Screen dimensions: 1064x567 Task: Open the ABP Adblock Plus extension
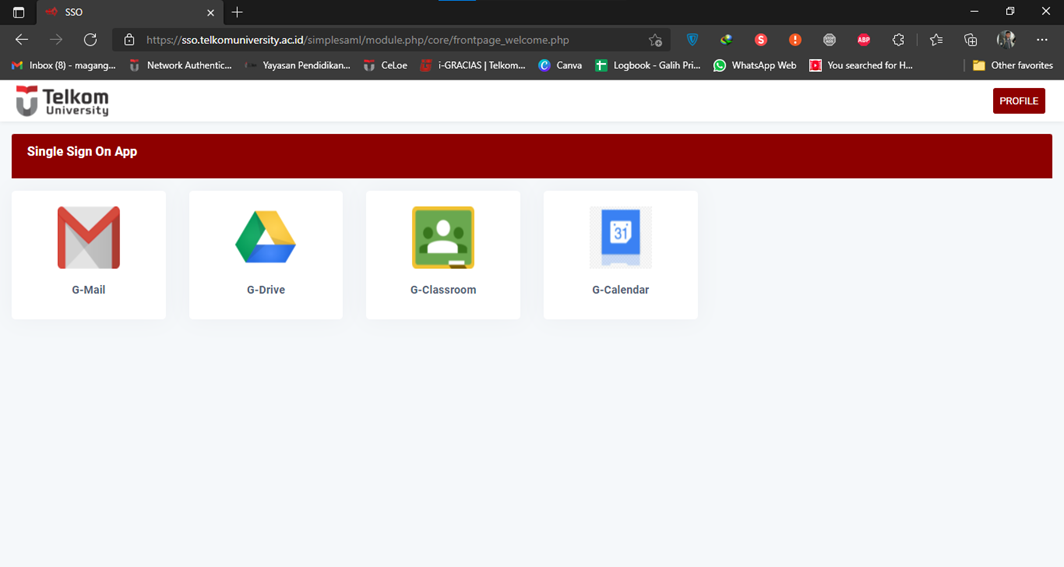[864, 40]
